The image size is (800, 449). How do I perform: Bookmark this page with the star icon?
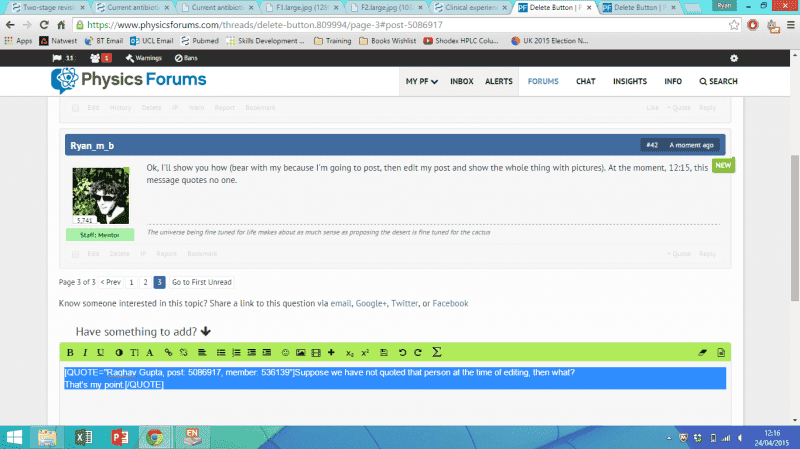pyautogui.click(x=734, y=25)
